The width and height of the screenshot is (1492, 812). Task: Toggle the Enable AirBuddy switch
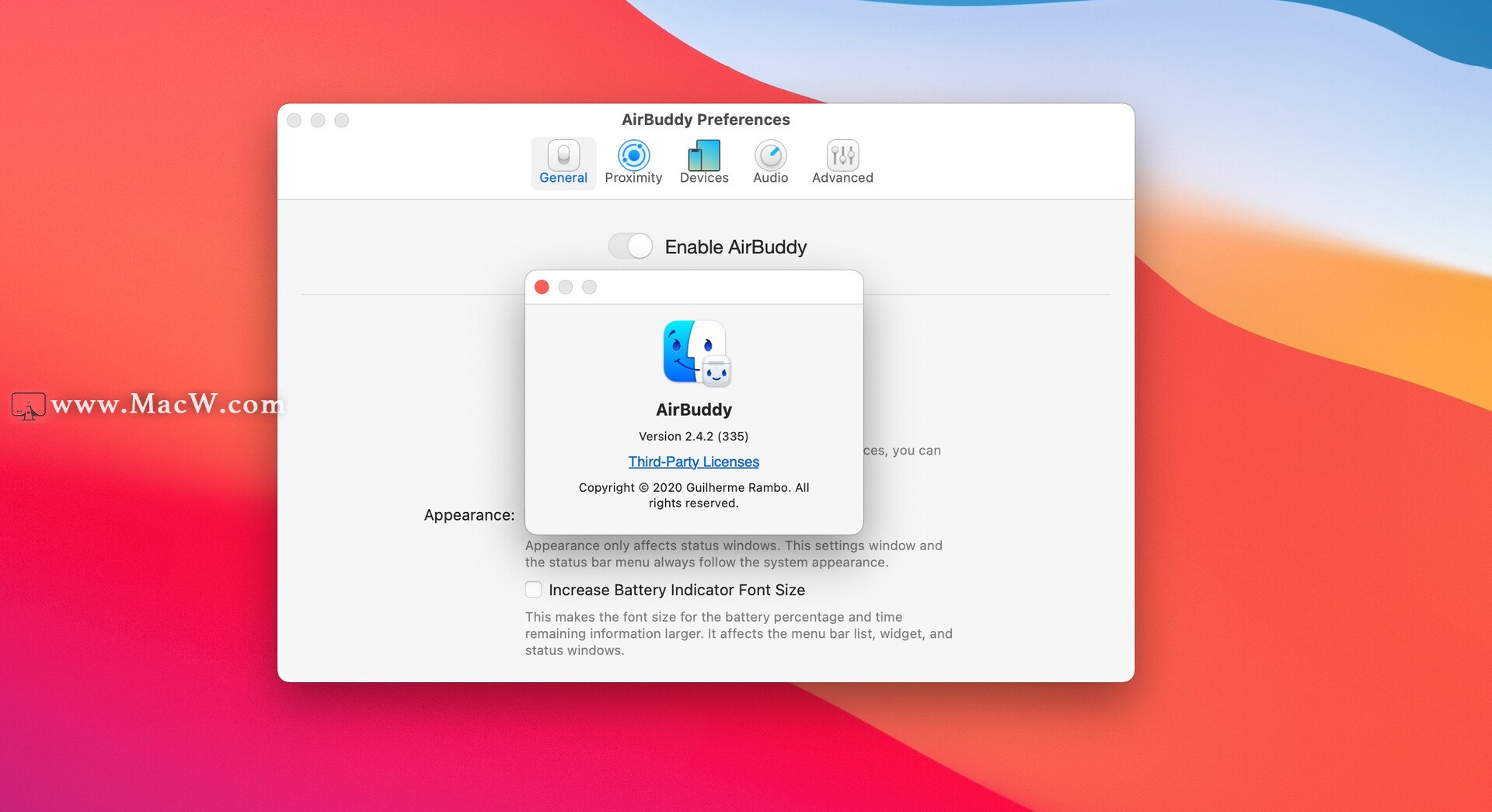point(630,246)
